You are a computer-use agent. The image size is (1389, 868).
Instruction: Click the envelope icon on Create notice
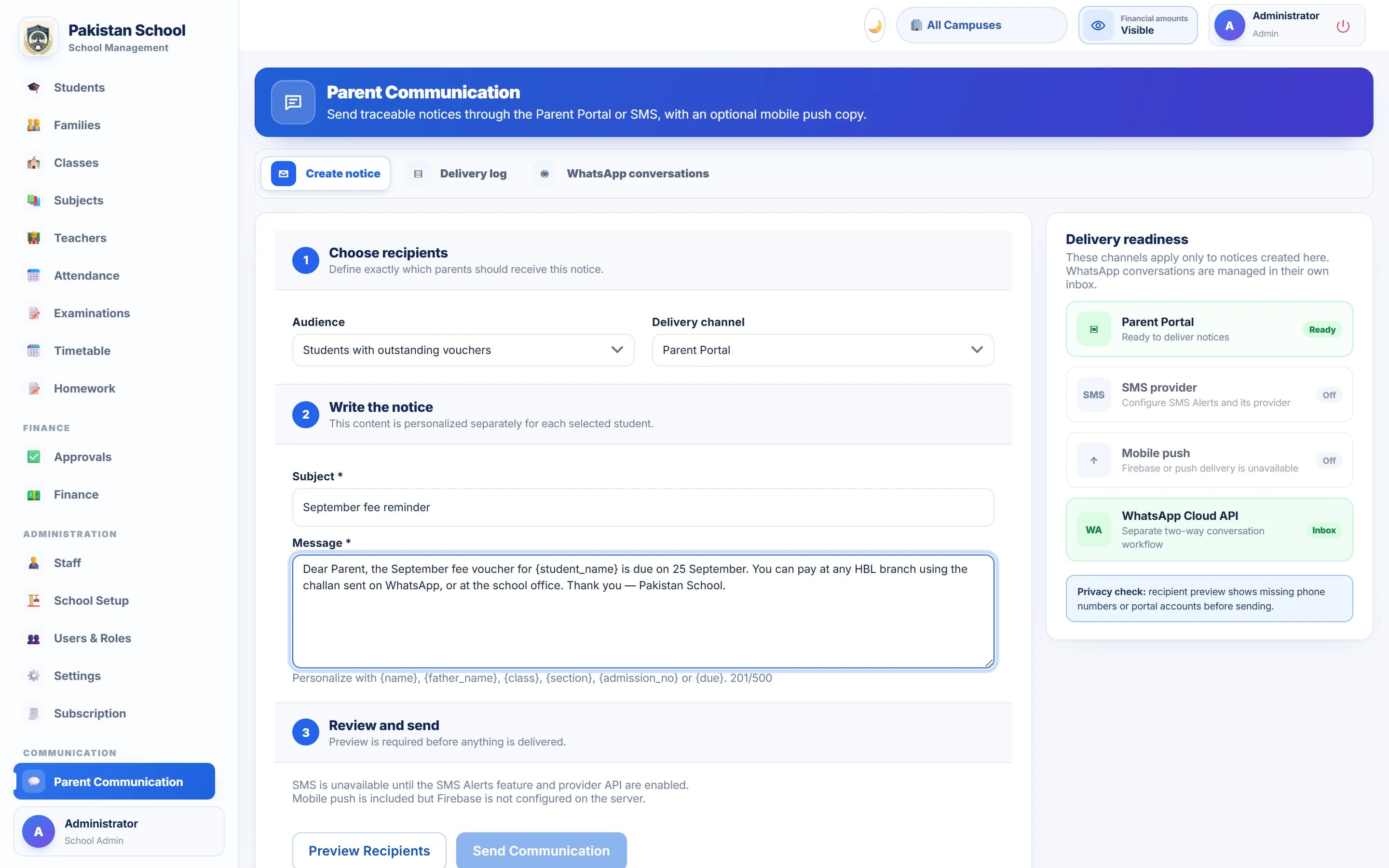(284, 174)
